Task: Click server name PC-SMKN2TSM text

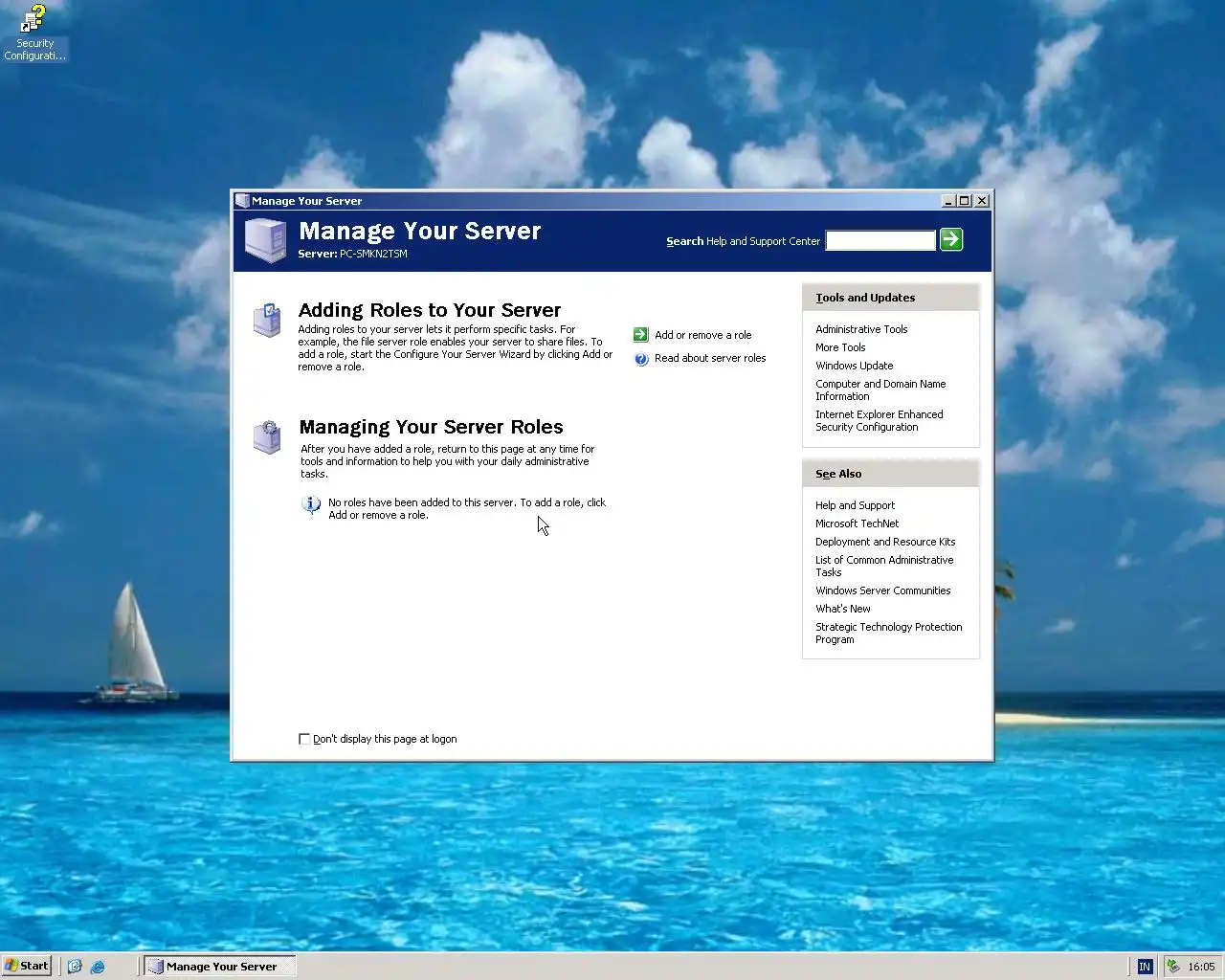Action: 373,254
